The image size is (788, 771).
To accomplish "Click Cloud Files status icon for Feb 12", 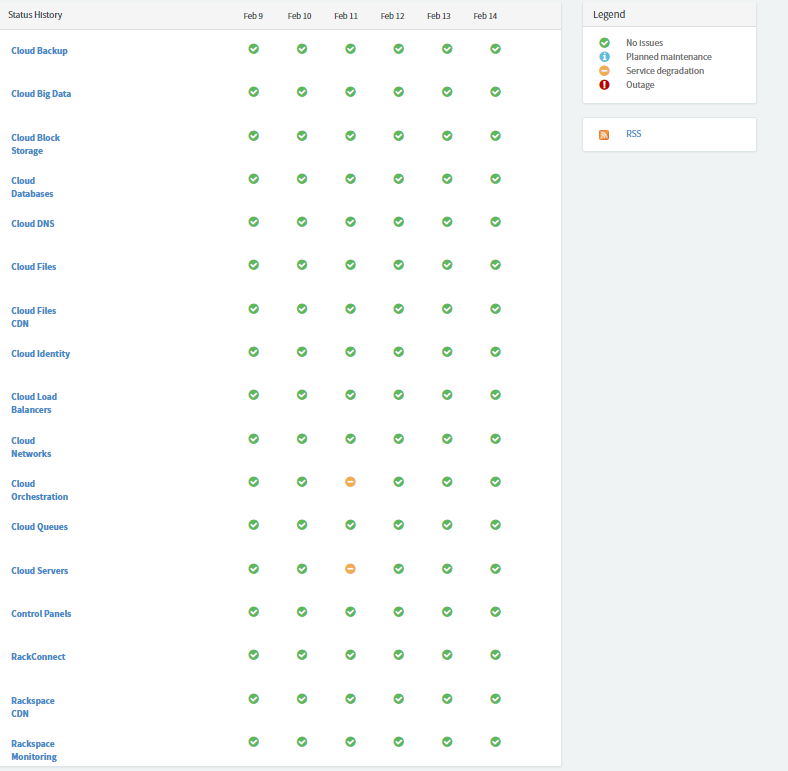I will 399,265.
